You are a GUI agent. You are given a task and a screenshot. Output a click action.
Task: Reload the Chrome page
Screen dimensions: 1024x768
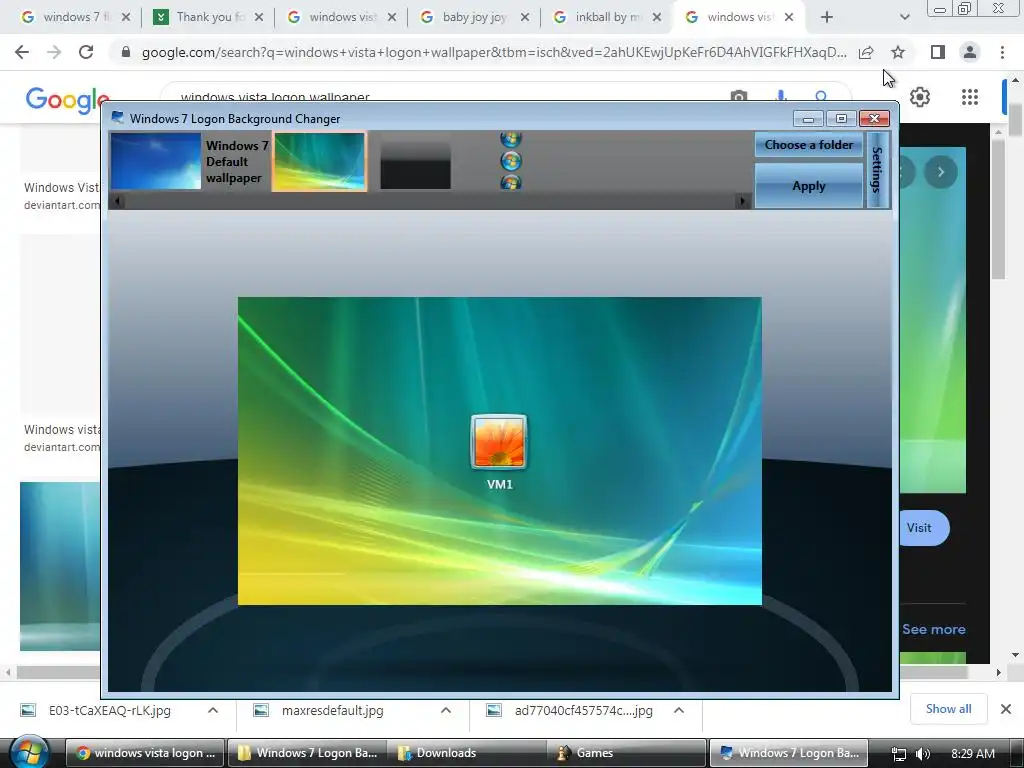pyautogui.click(x=86, y=52)
